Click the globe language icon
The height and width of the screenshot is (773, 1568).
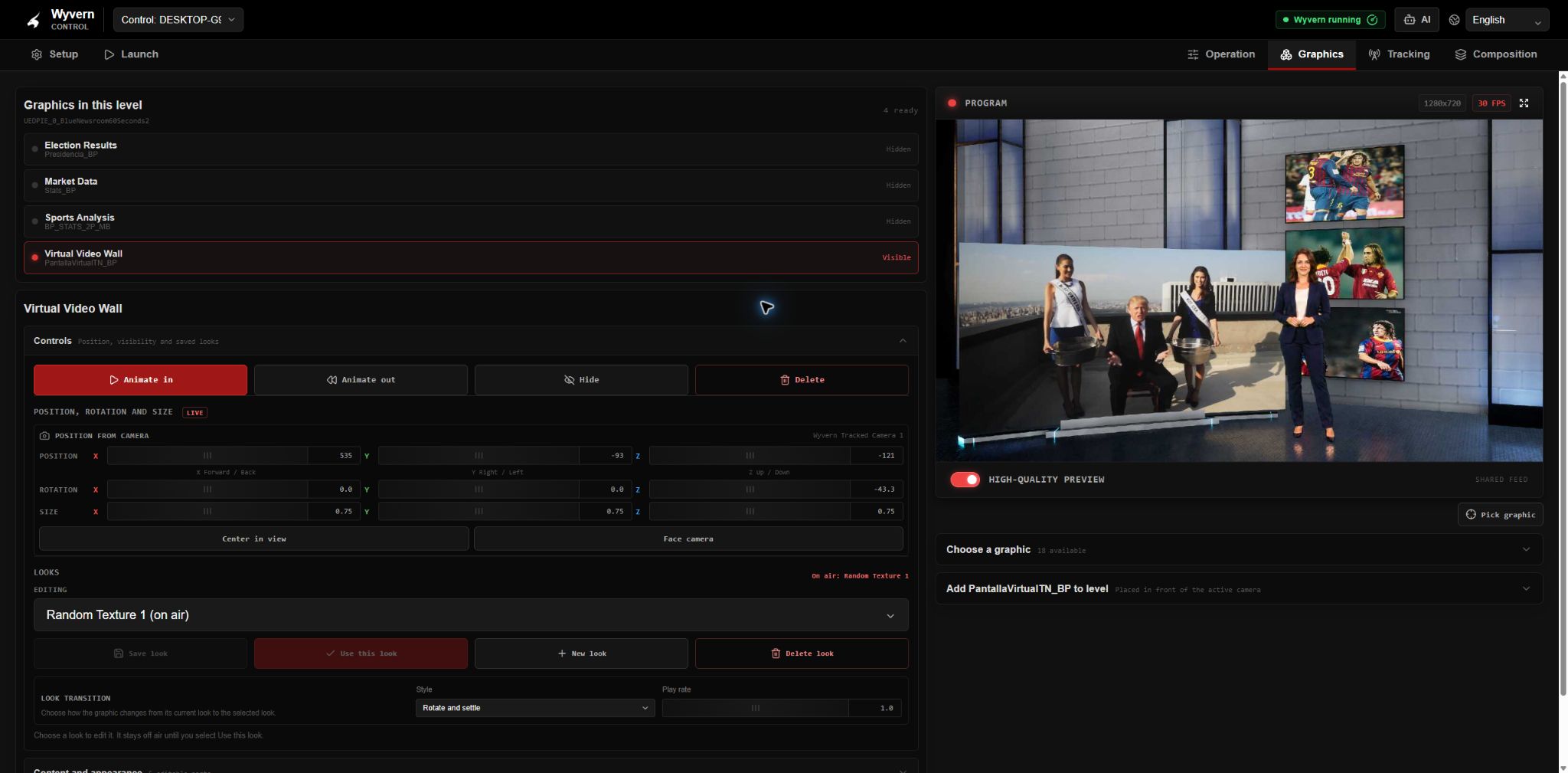[x=1454, y=20]
